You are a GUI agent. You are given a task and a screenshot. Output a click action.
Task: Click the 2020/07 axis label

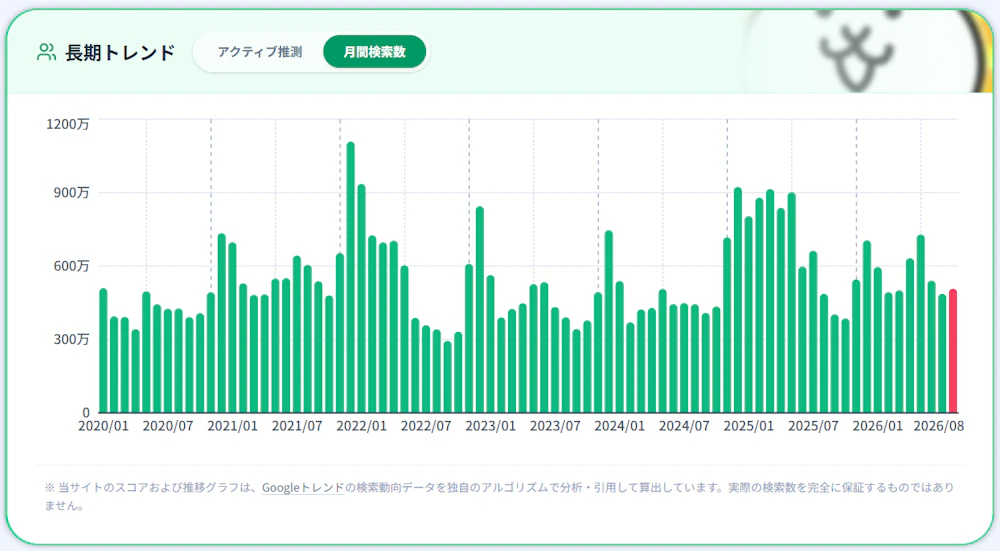(x=168, y=426)
